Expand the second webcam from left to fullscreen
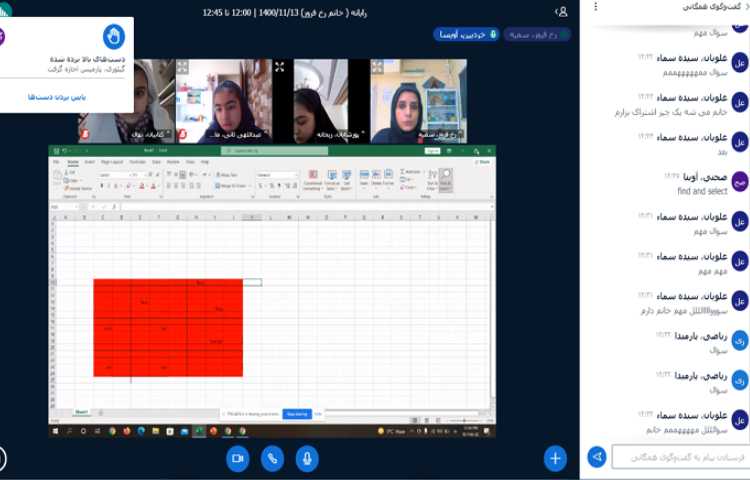This screenshot has height=480, width=750. pos(183,67)
